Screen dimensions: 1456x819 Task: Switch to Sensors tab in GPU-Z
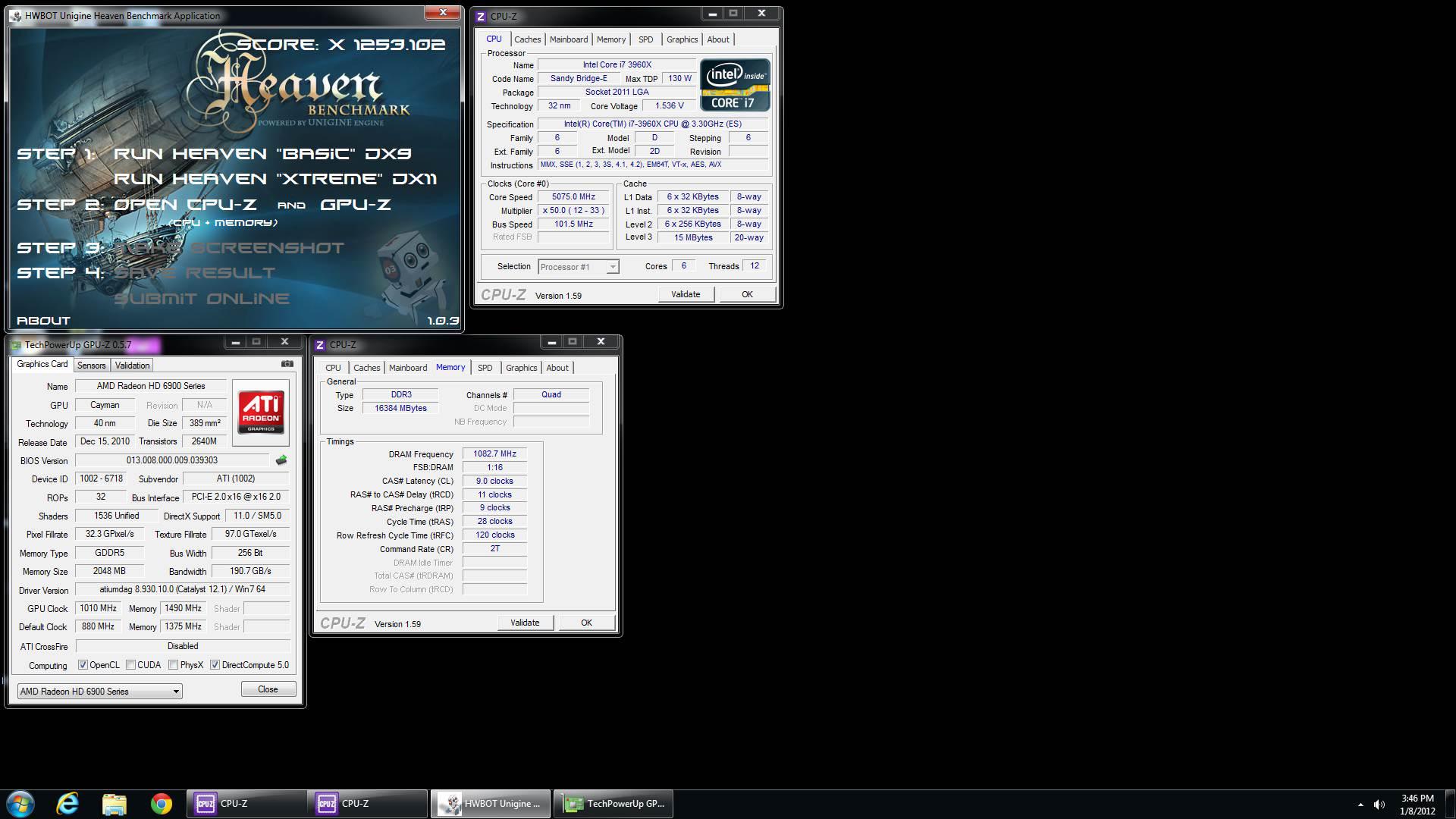pyautogui.click(x=91, y=366)
